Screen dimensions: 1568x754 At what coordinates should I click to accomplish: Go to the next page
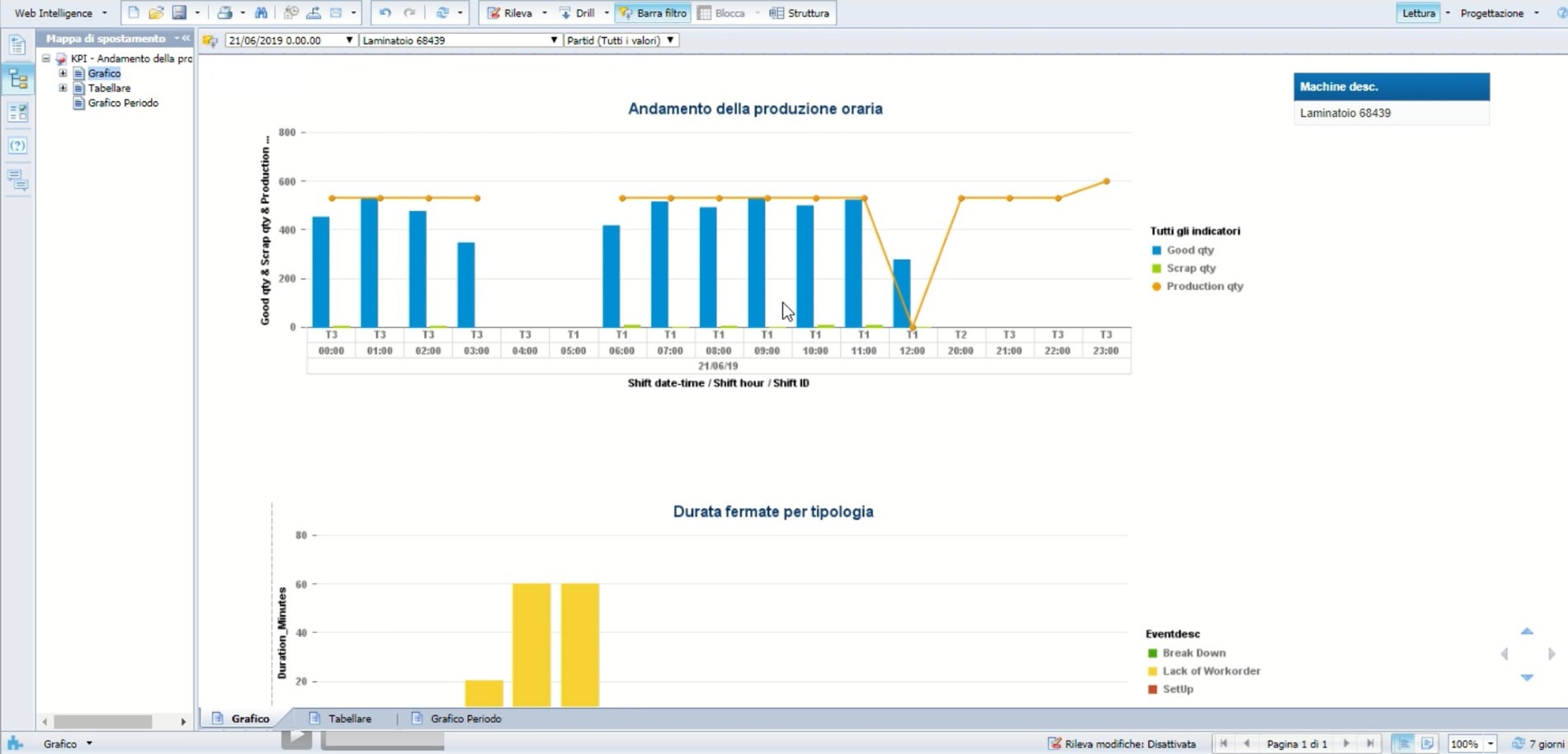click(1346, 744)
